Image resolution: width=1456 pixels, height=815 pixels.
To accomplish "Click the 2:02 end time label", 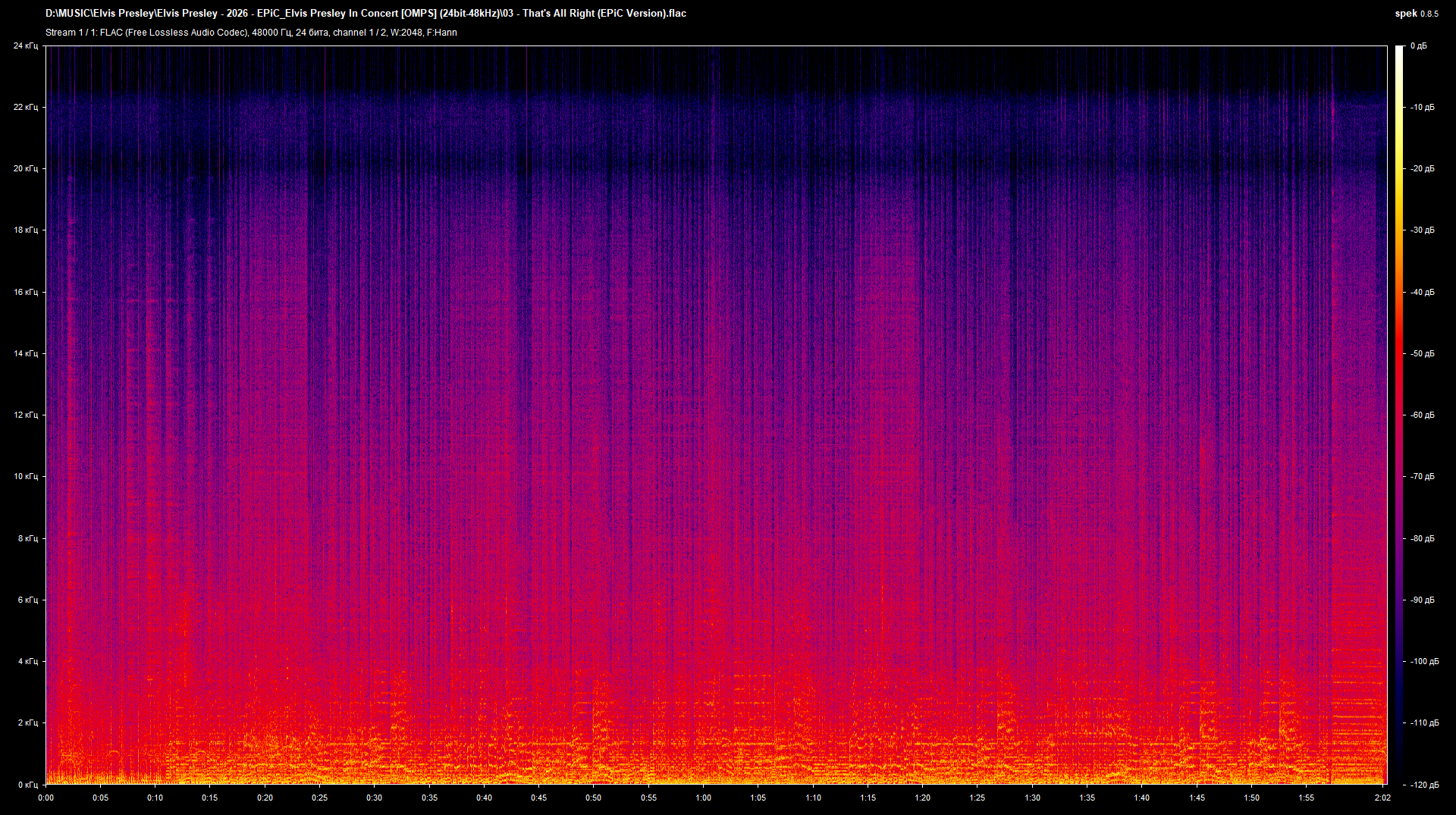I will point(1383,798).
